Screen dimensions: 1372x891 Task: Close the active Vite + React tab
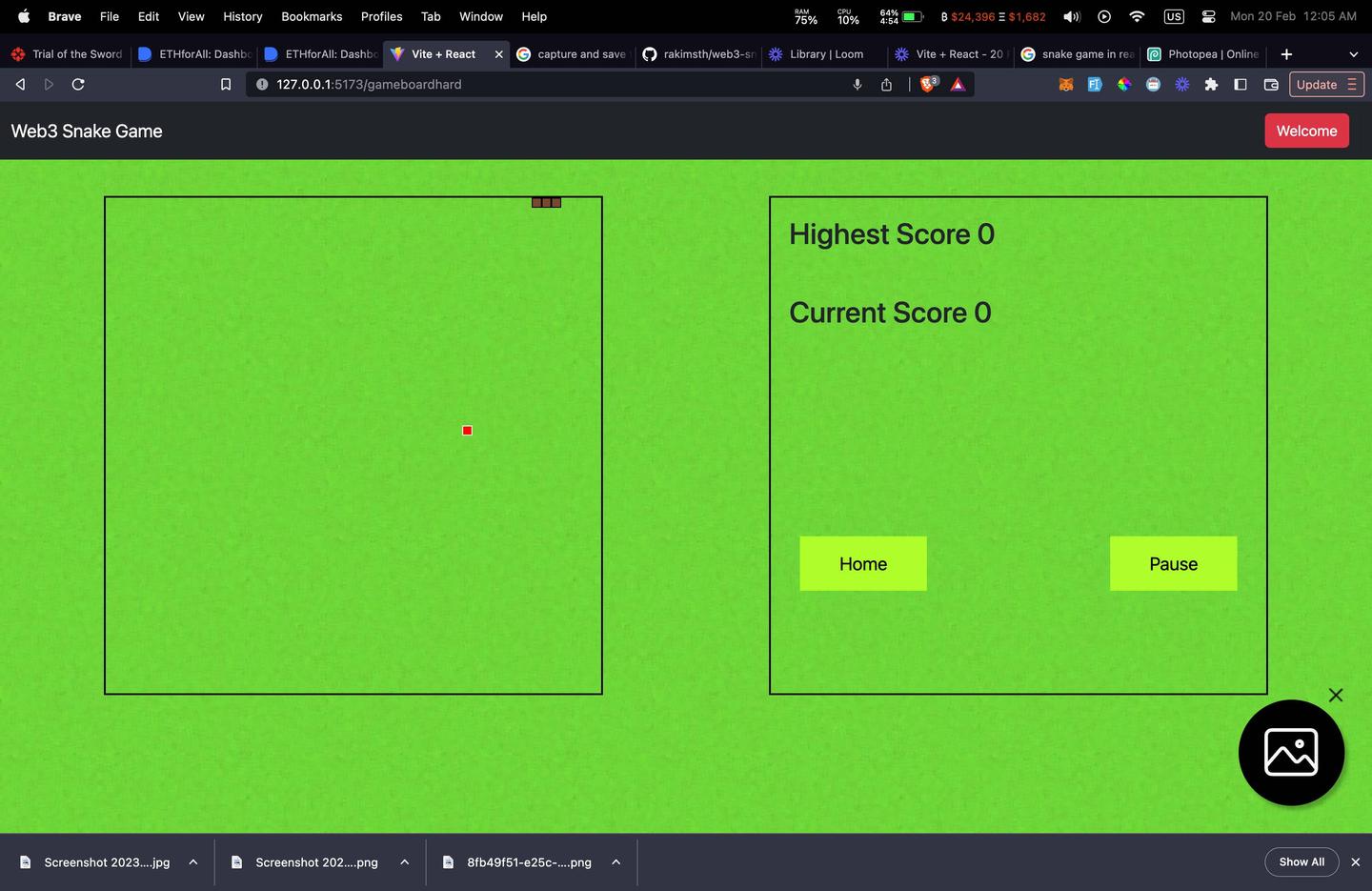tap(498, 54)
